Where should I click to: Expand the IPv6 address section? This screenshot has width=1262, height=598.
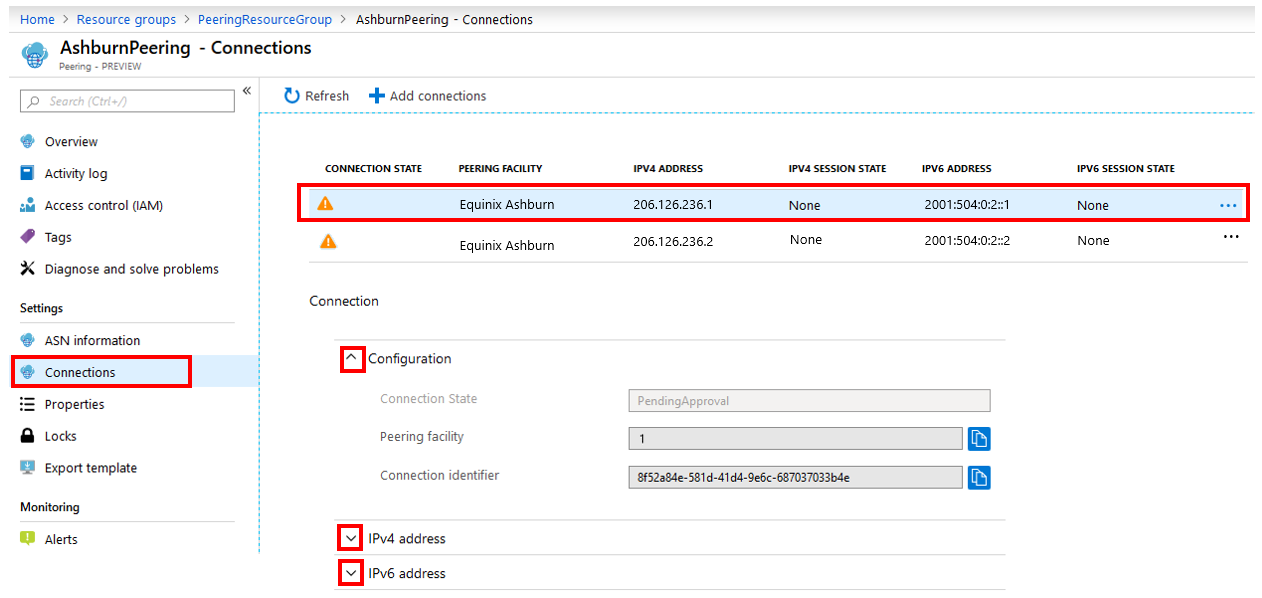coord(351,574)
